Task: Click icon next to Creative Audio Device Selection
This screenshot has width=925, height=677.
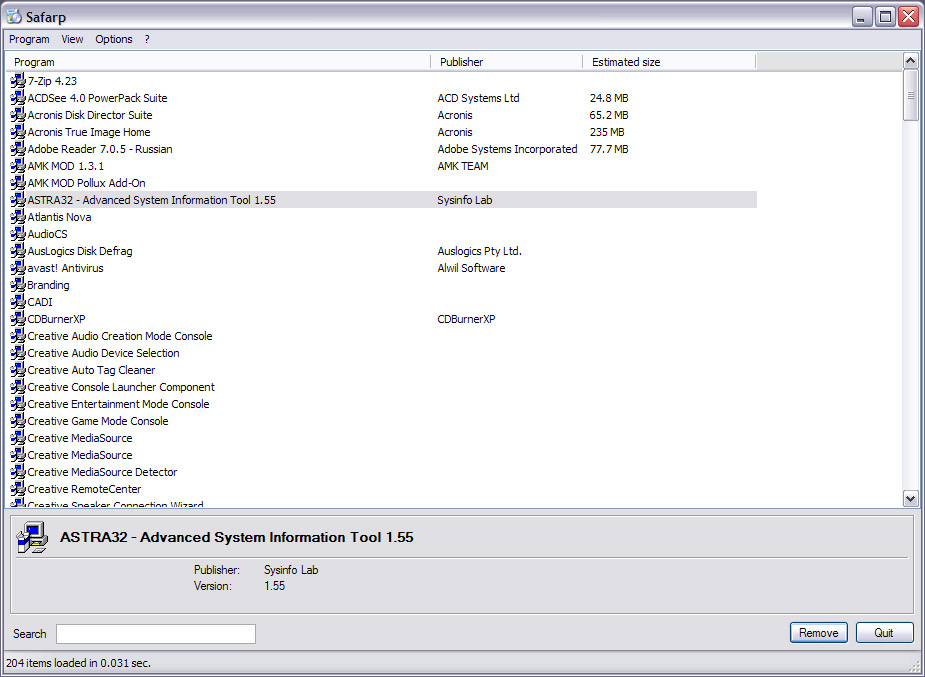Action: 18,353
